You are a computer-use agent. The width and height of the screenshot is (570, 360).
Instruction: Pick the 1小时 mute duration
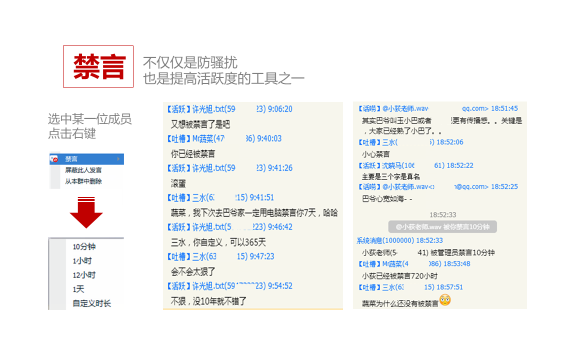tap(82, 261)
